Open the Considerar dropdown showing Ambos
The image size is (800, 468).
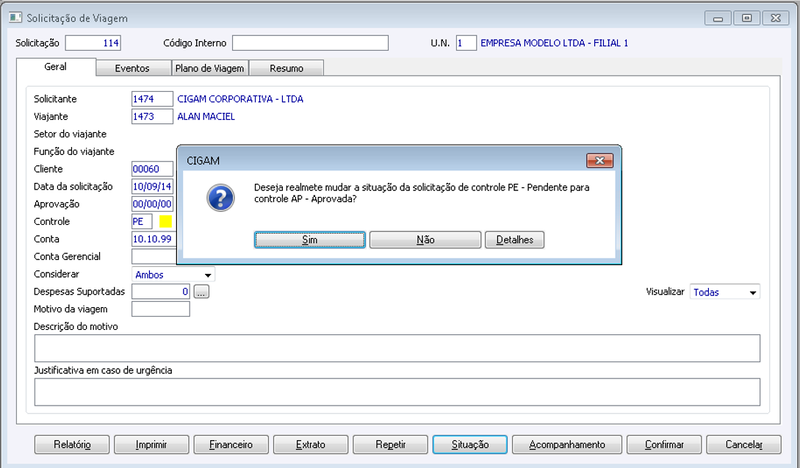173,275
